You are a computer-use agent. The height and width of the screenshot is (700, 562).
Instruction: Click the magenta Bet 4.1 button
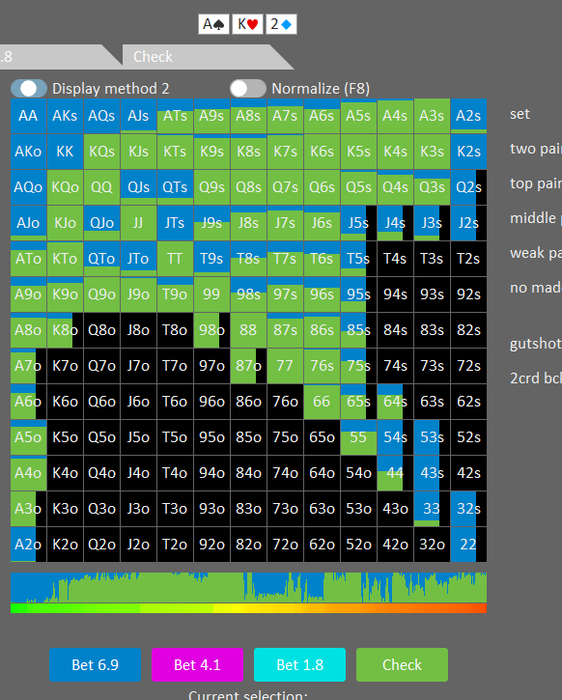point(197,665)
